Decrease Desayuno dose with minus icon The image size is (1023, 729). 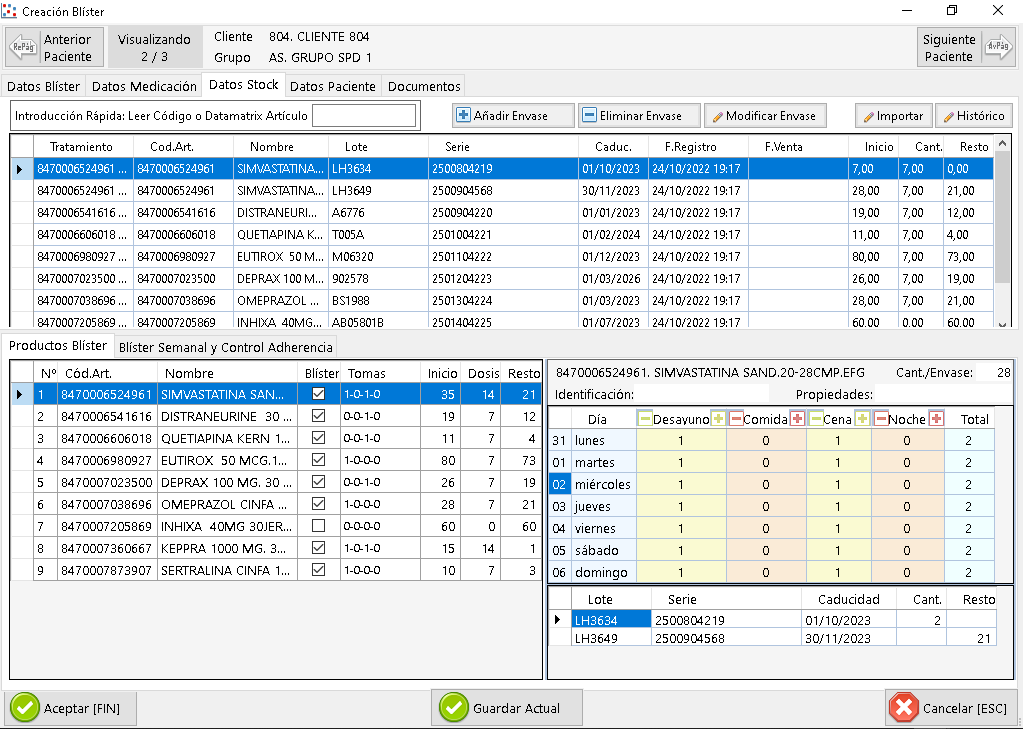point(645,419)
